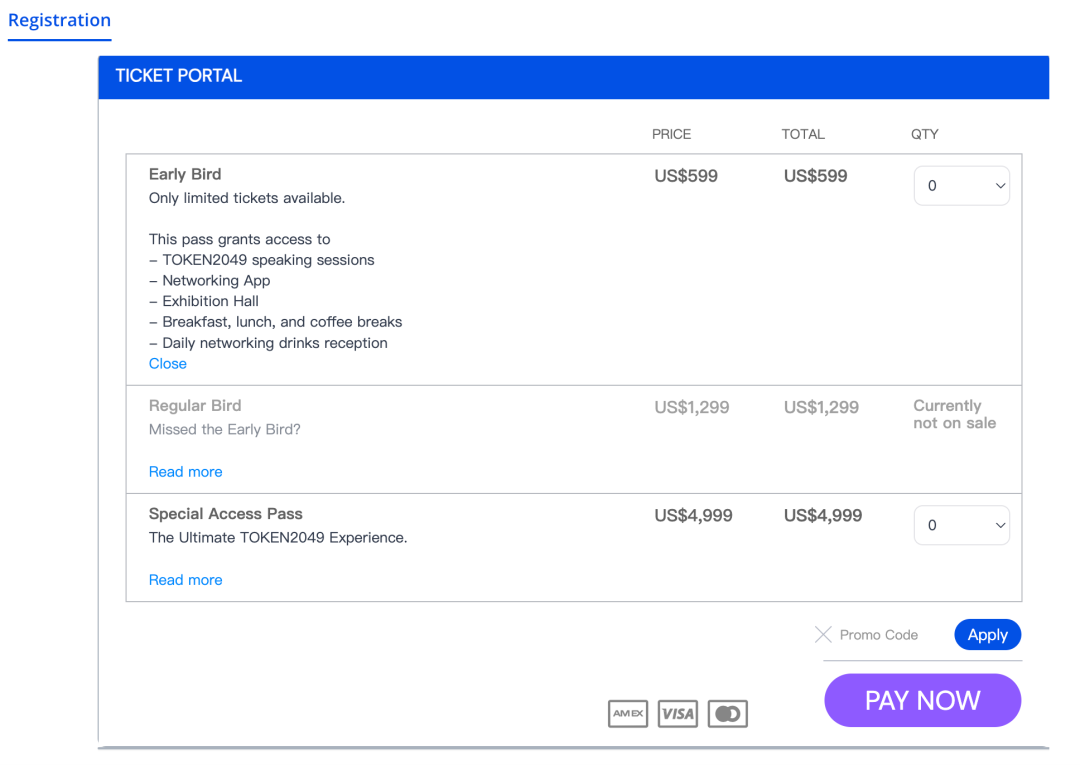Click the PAY NOW button
The height and width of the screenshot is (765, 1080).
(922, 700)
